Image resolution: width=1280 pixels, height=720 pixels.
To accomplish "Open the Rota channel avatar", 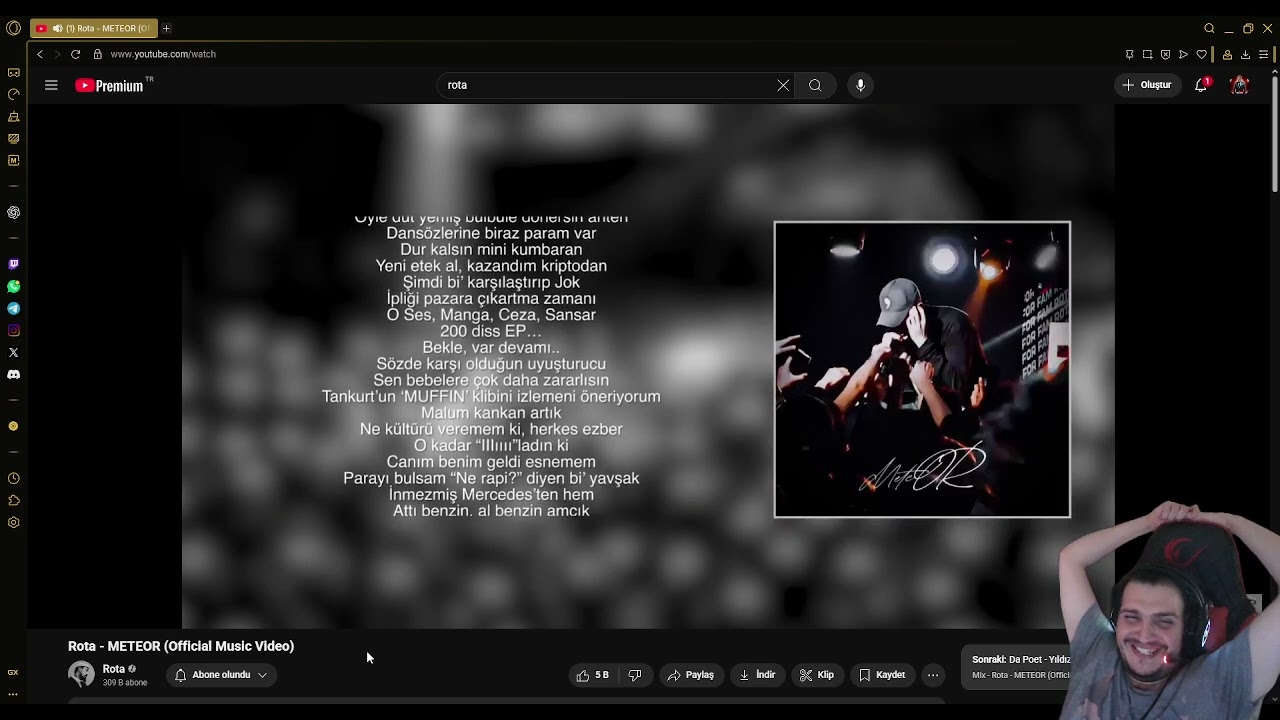I will (81, 674).
